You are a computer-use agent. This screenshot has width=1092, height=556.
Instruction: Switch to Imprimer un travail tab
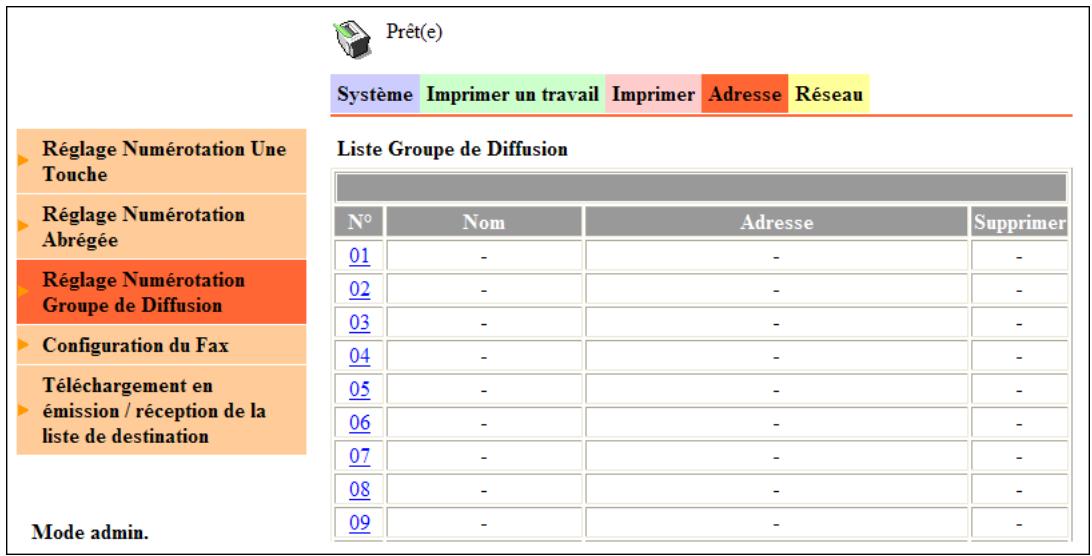pyautogui.click(x=513, y=94)
